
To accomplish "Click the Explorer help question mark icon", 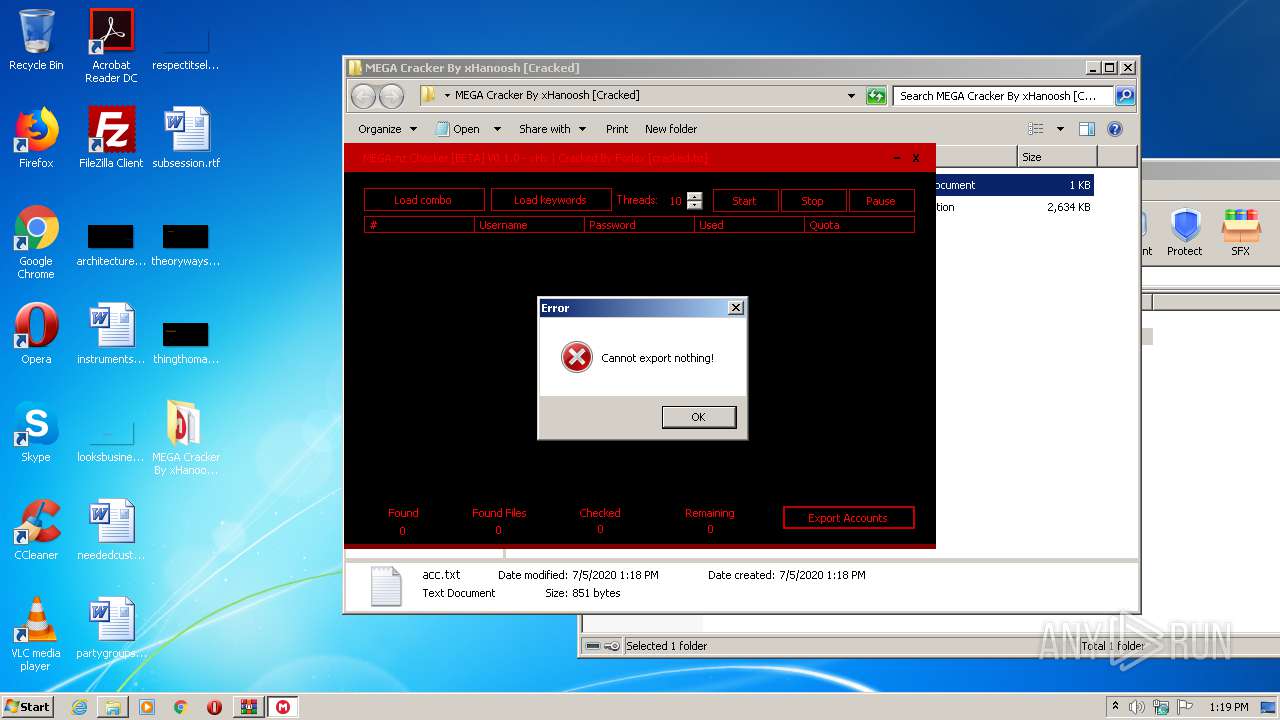I will pos(1115,129).
